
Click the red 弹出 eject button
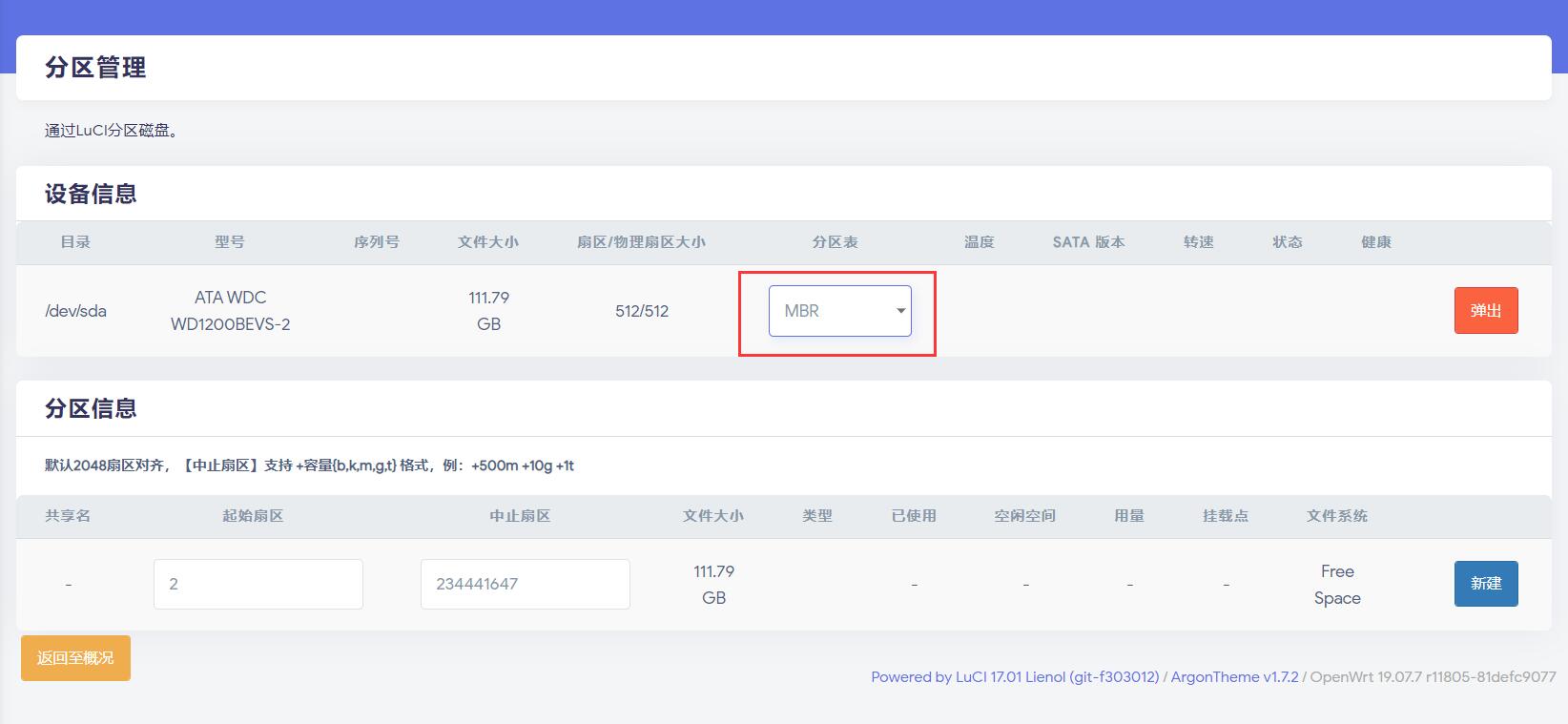pos(1485,311)
